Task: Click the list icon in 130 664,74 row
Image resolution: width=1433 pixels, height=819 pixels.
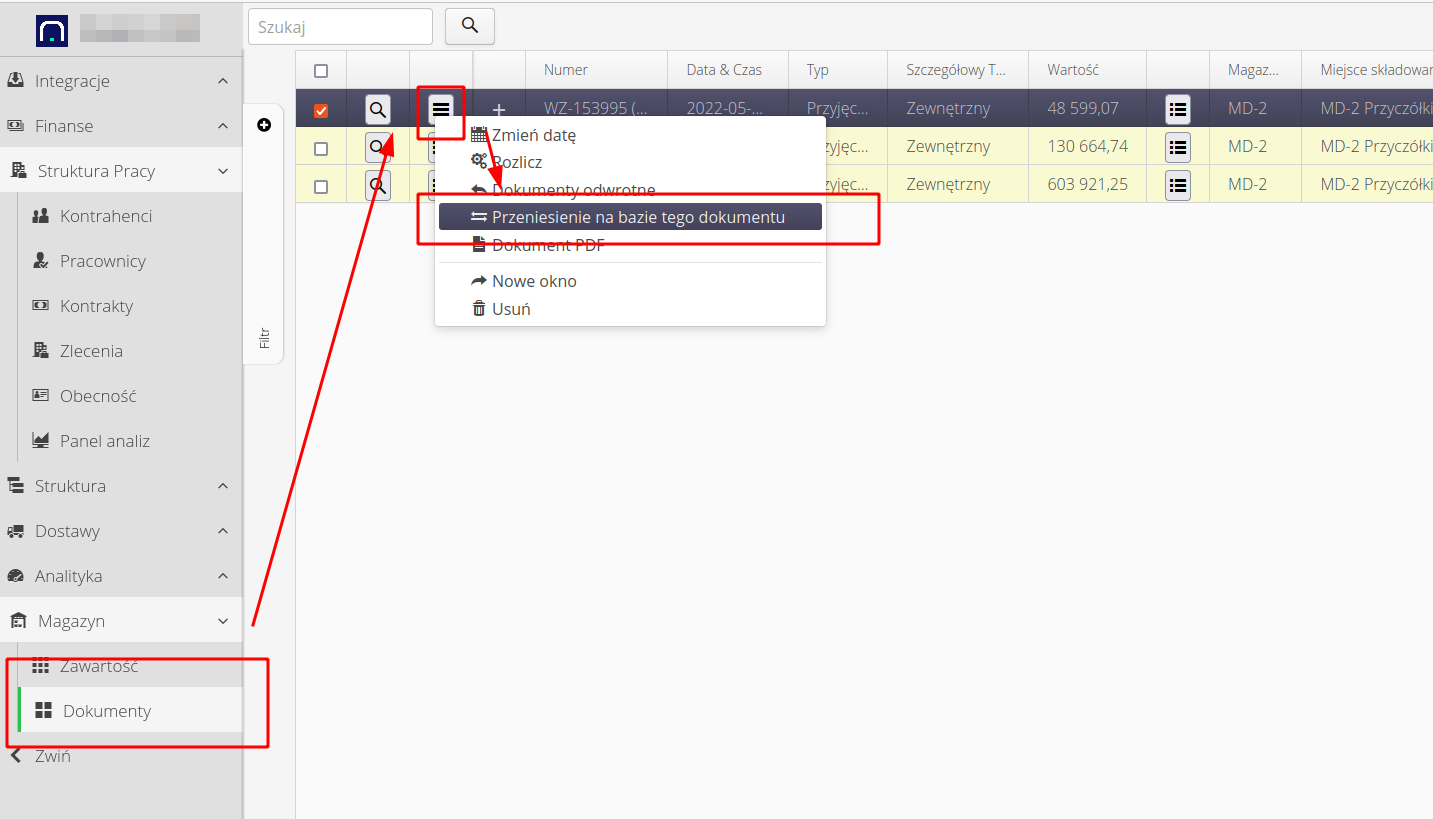Action: pyautogui.click(x=1178, y=147)
